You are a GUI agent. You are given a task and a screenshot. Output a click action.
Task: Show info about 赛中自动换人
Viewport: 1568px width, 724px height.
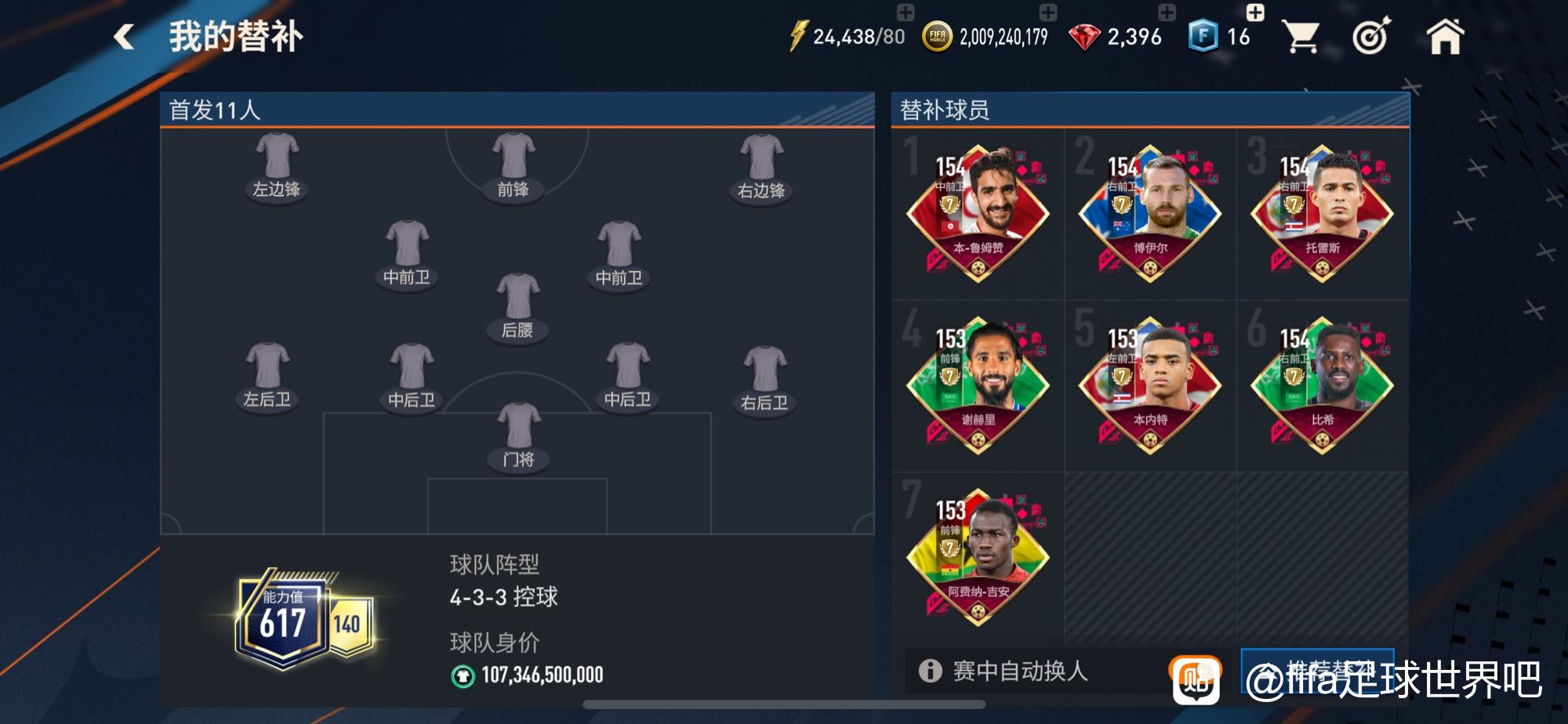point(930,671)
